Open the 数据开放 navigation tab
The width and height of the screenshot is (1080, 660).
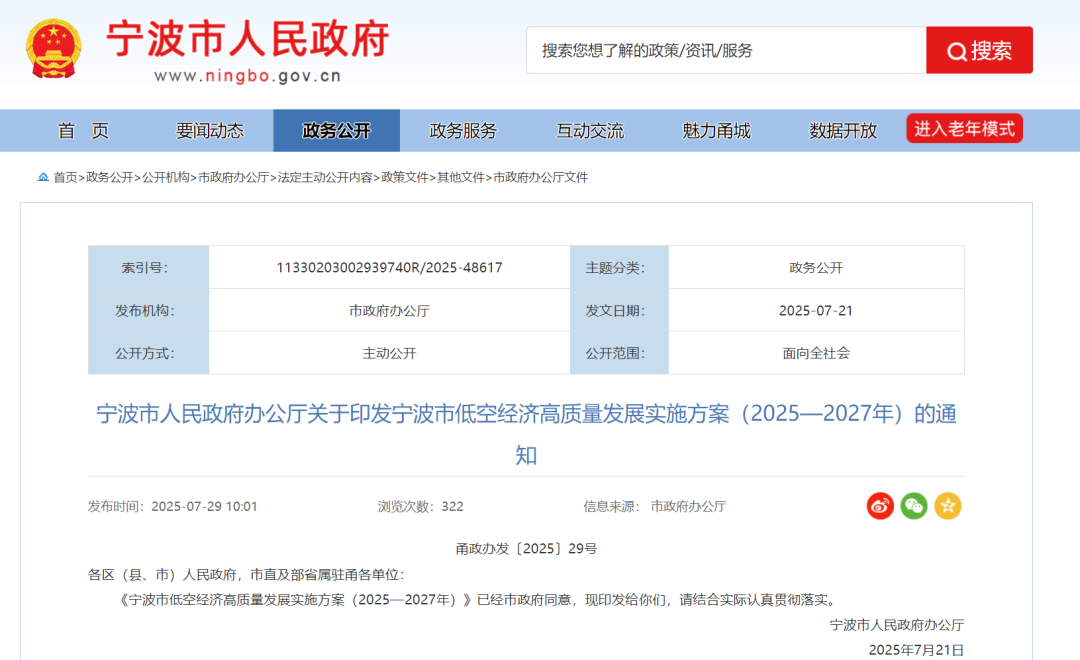coord(843,131)
